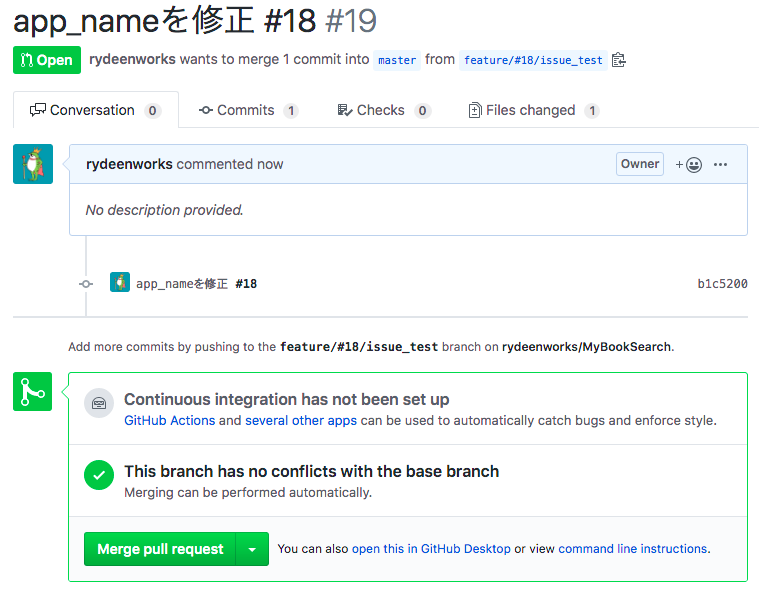Open issue #18 link in commit row
759x589 pixels.
246,284
